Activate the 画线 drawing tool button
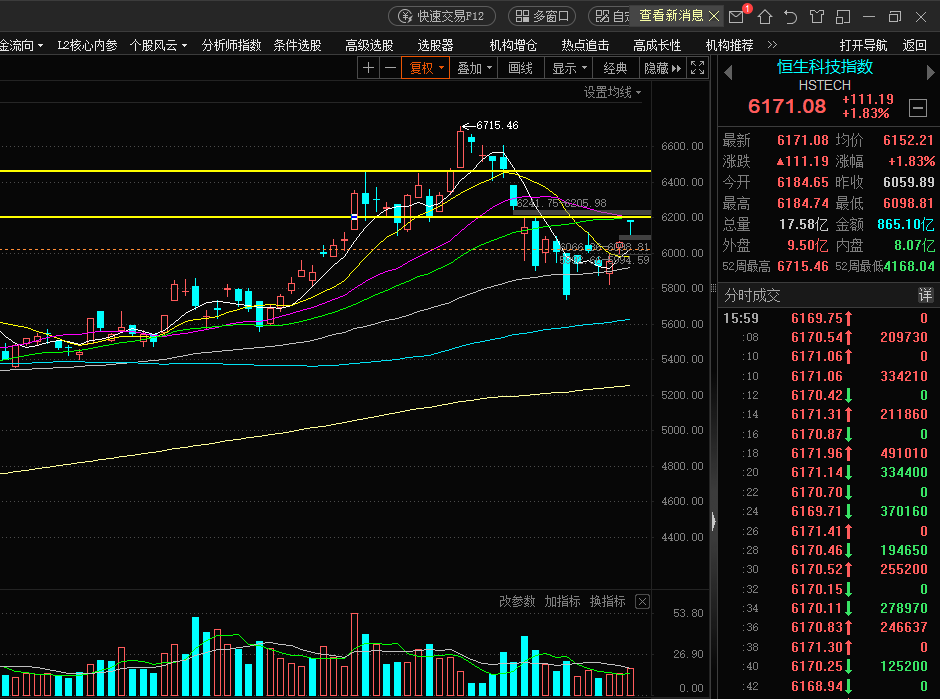 (520, 68)
